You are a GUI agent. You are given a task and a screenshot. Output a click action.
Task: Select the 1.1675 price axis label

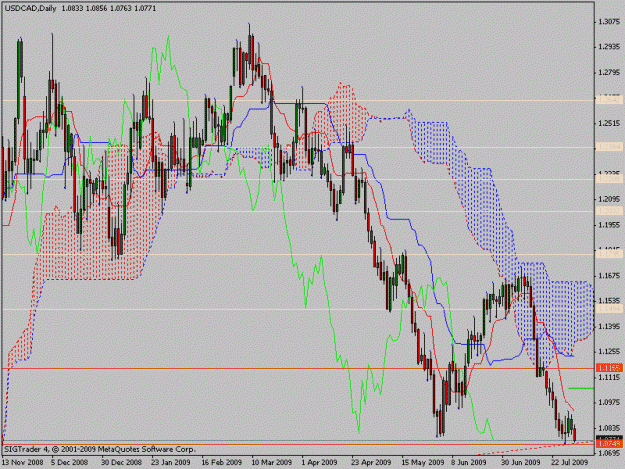pos(609,275)
